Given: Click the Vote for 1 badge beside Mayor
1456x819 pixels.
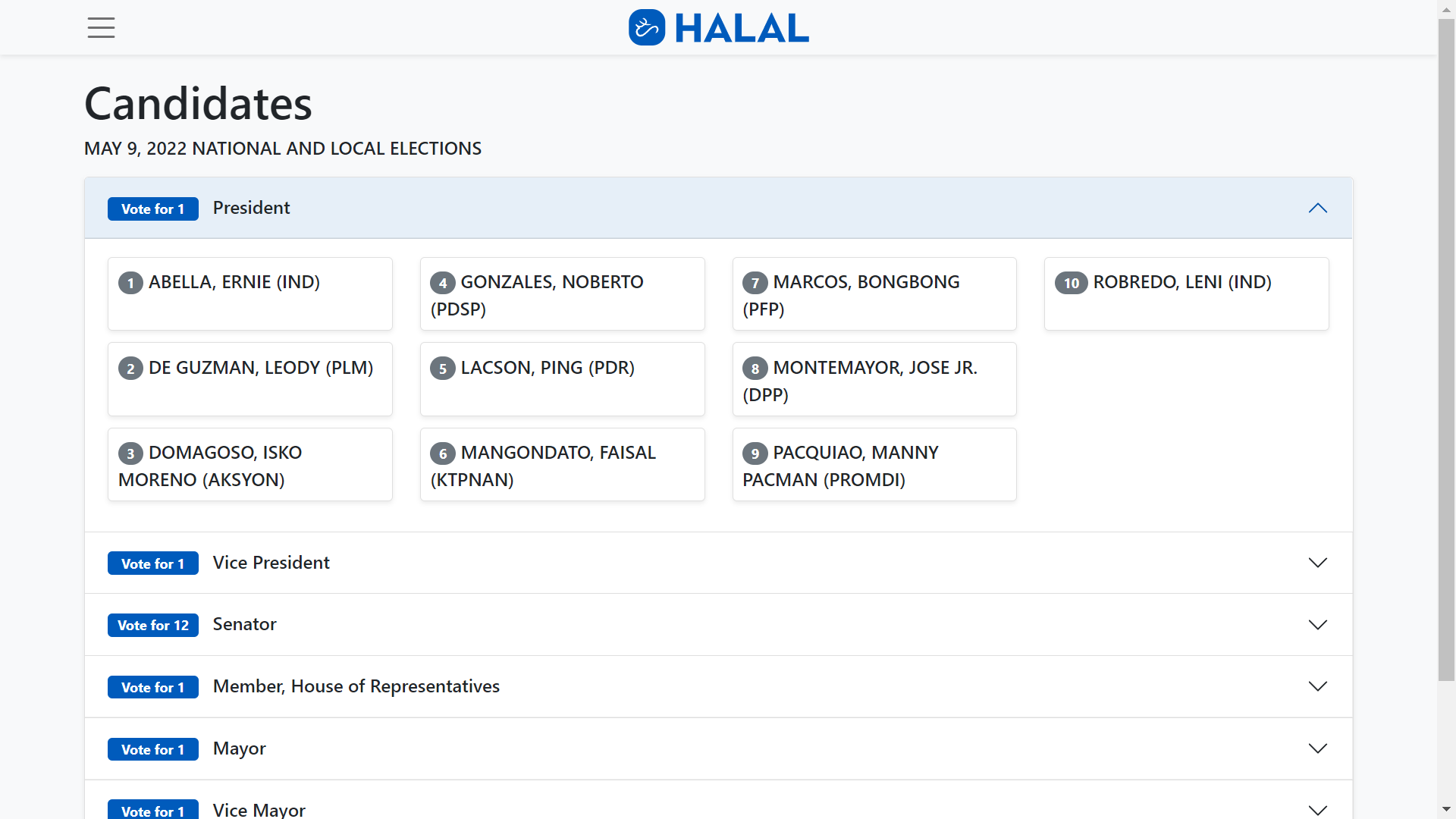Looking at the screenshot, I should pyautogui.click(x=152, y=748).
